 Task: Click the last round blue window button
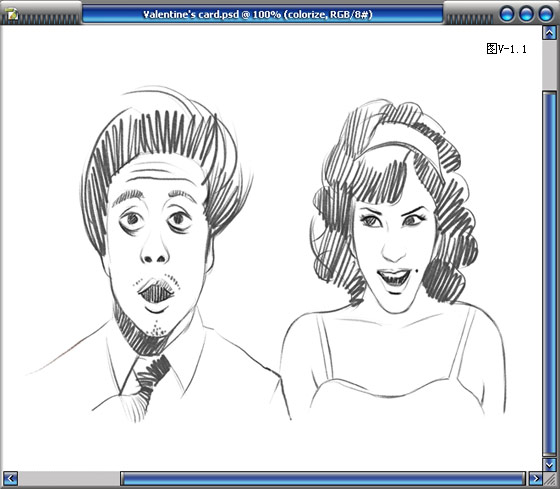(545, 14)
